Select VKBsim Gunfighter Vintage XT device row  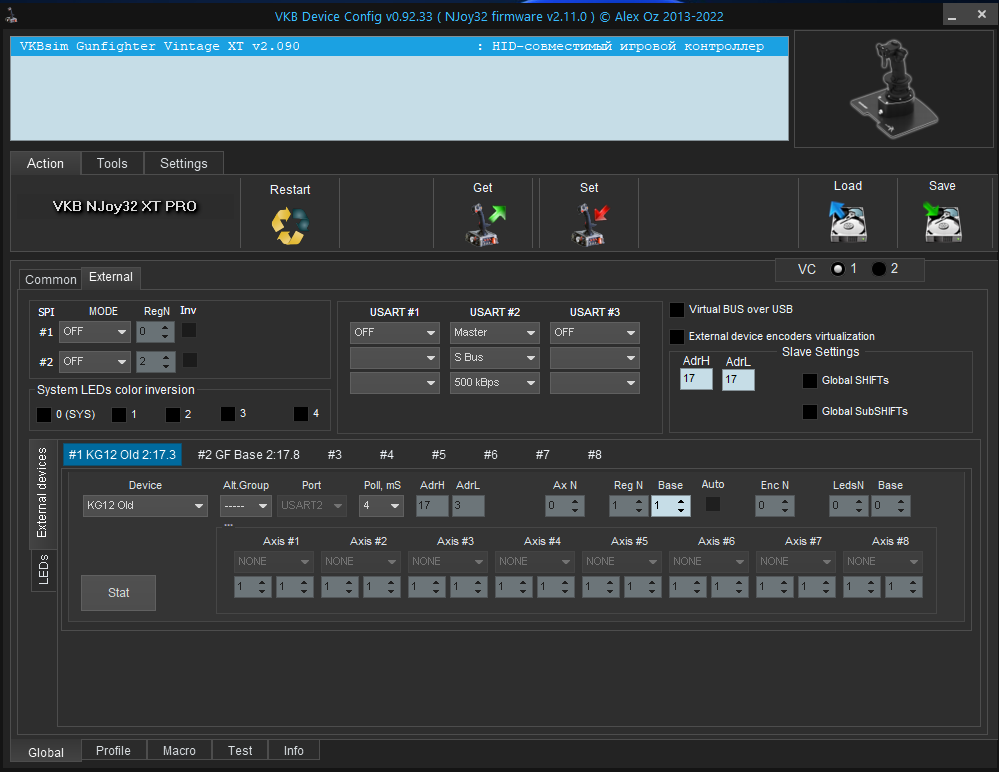pyautogui.click(x=399, y=46)
